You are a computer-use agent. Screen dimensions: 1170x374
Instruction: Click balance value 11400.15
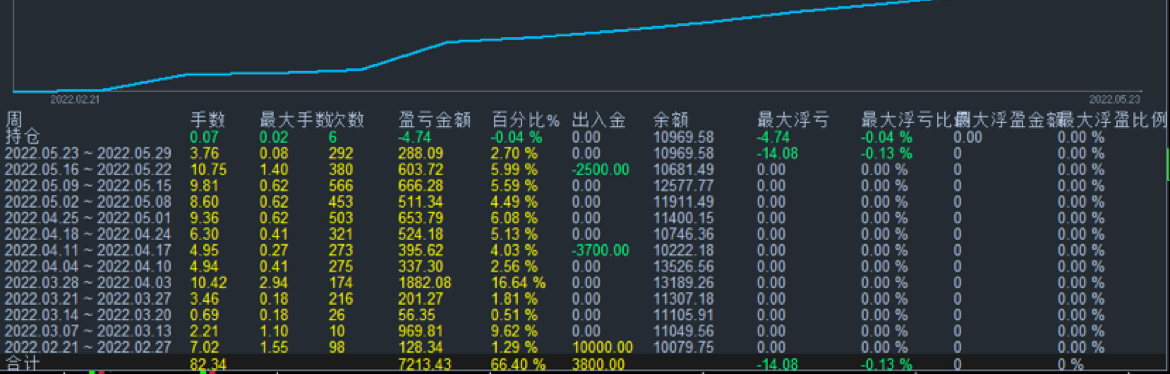coord(683,218)
